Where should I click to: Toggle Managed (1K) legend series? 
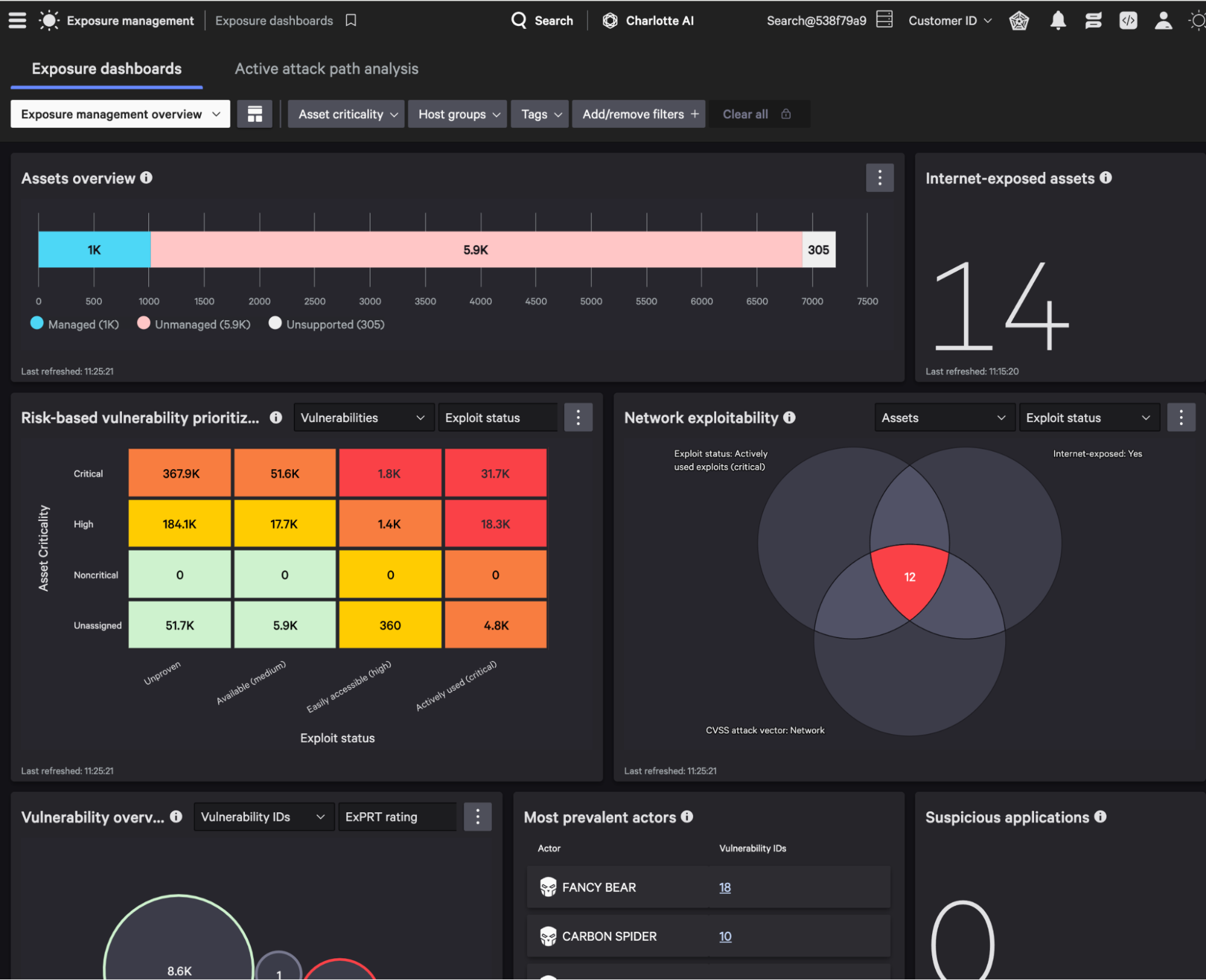click(x=75, y=324)
